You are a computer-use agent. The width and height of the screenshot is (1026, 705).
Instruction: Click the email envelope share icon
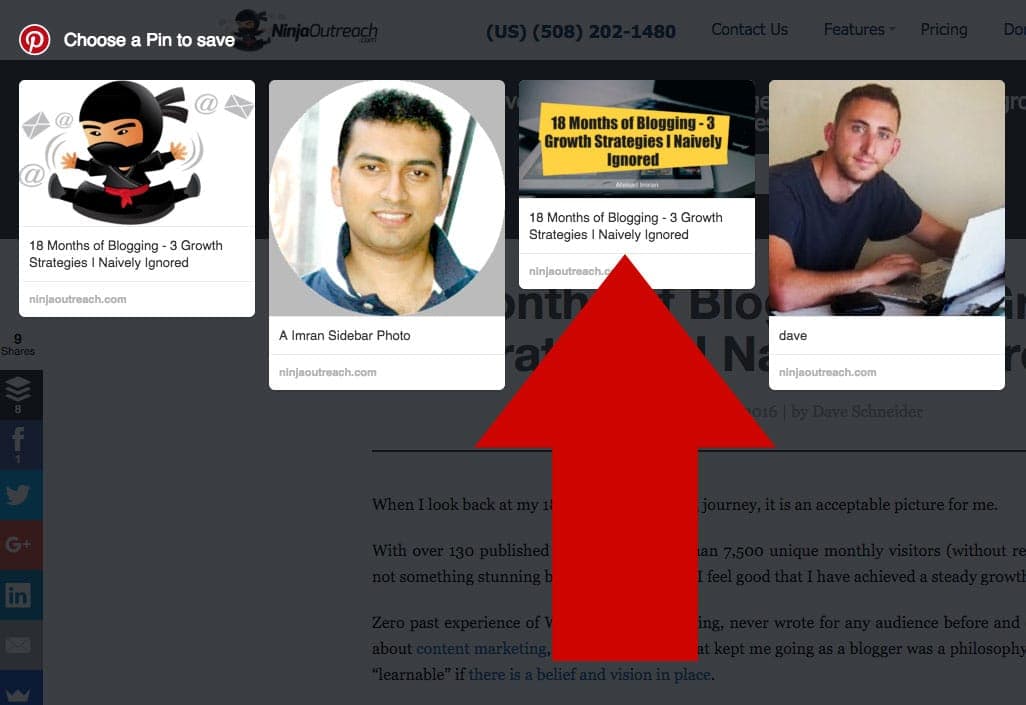18,645
